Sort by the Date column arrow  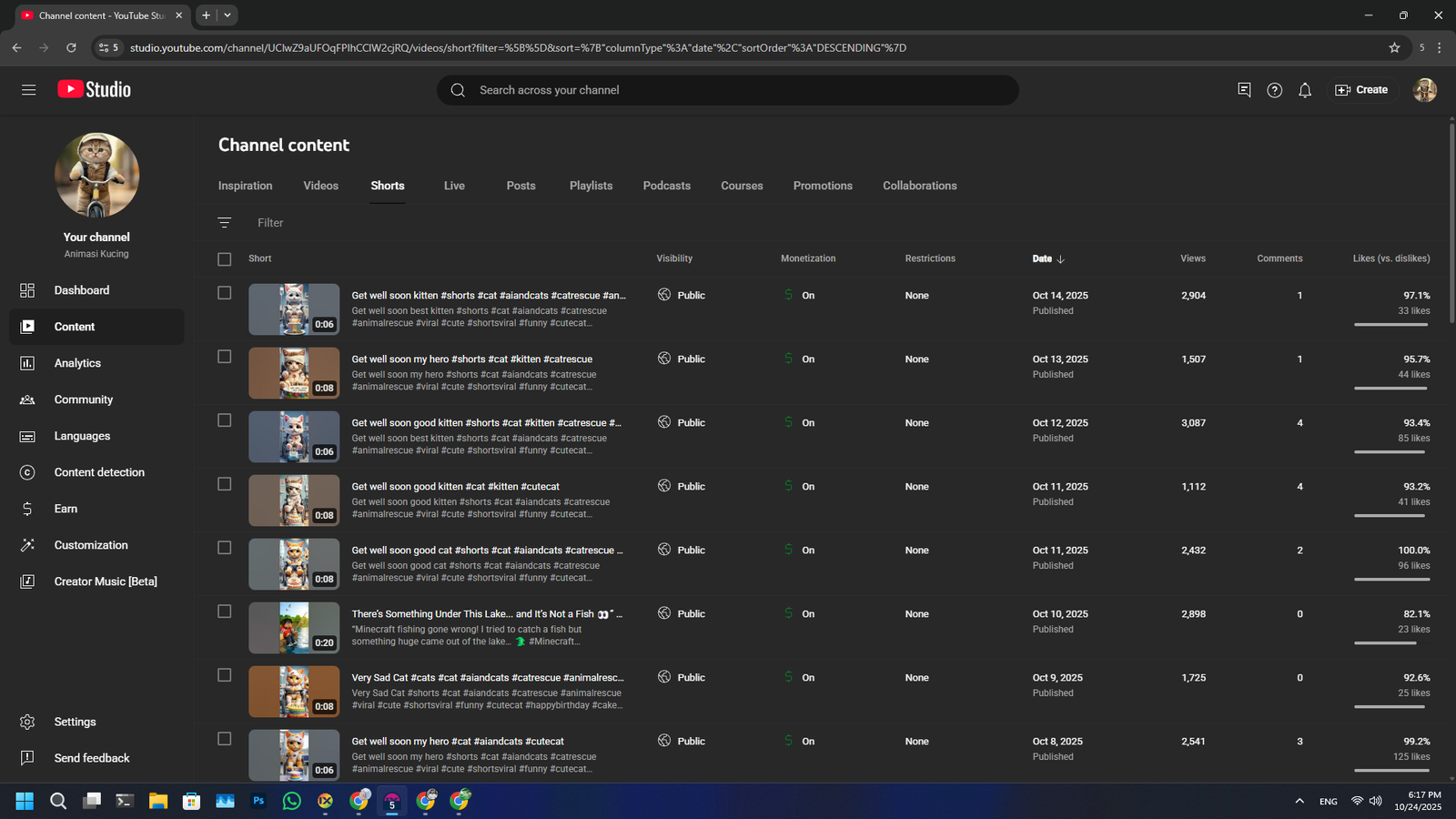tap(1060, 259)
